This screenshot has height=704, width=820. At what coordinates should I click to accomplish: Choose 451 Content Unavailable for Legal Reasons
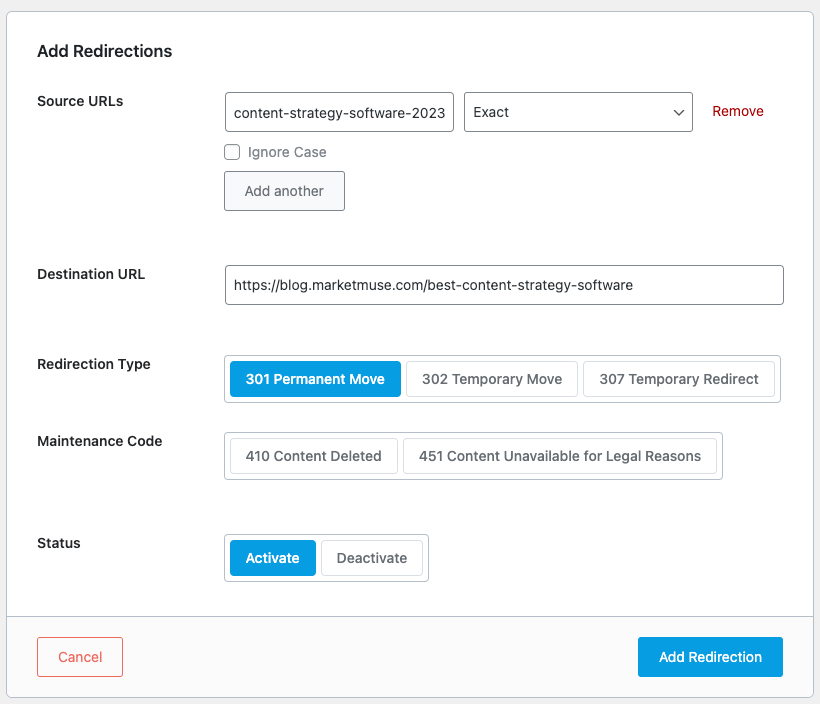(x=560, y=456)
